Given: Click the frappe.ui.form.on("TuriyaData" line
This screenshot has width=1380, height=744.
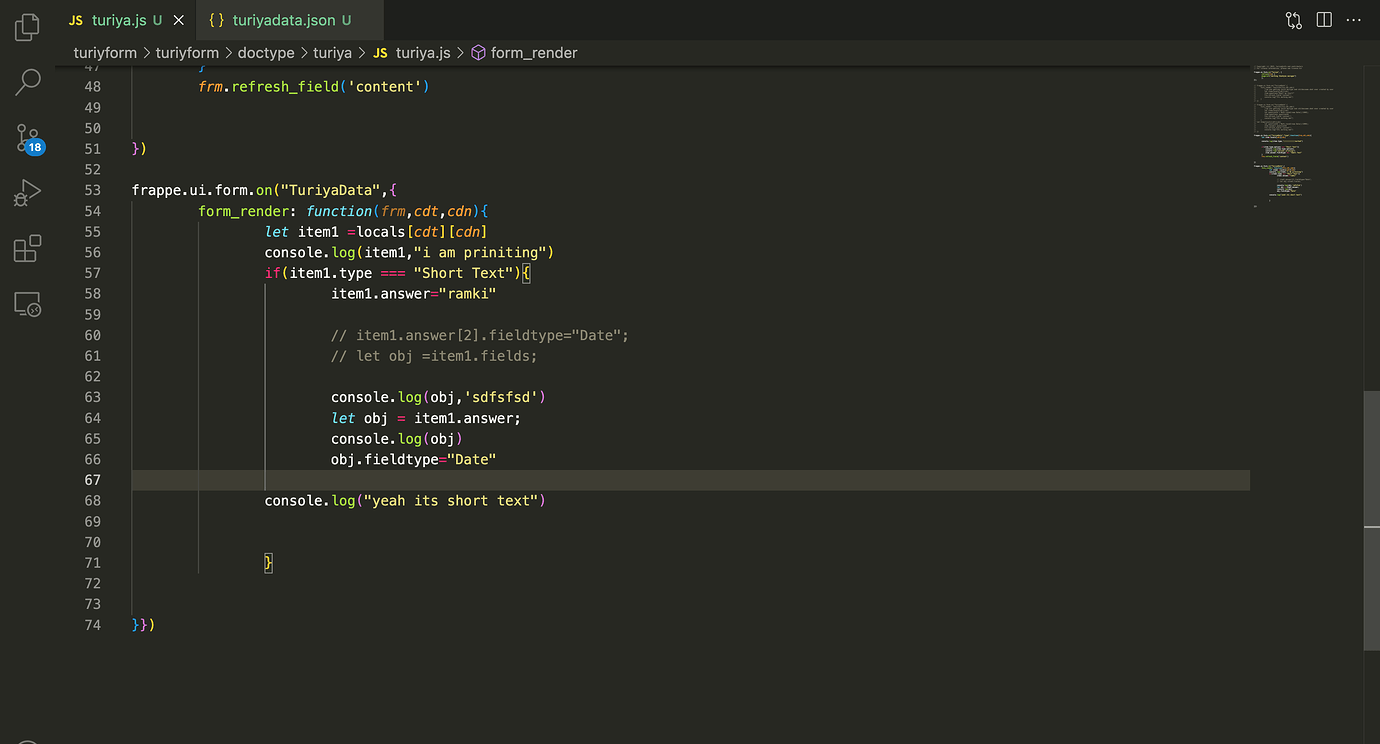Looking at the screenshot, I should (x=266, y=190).
